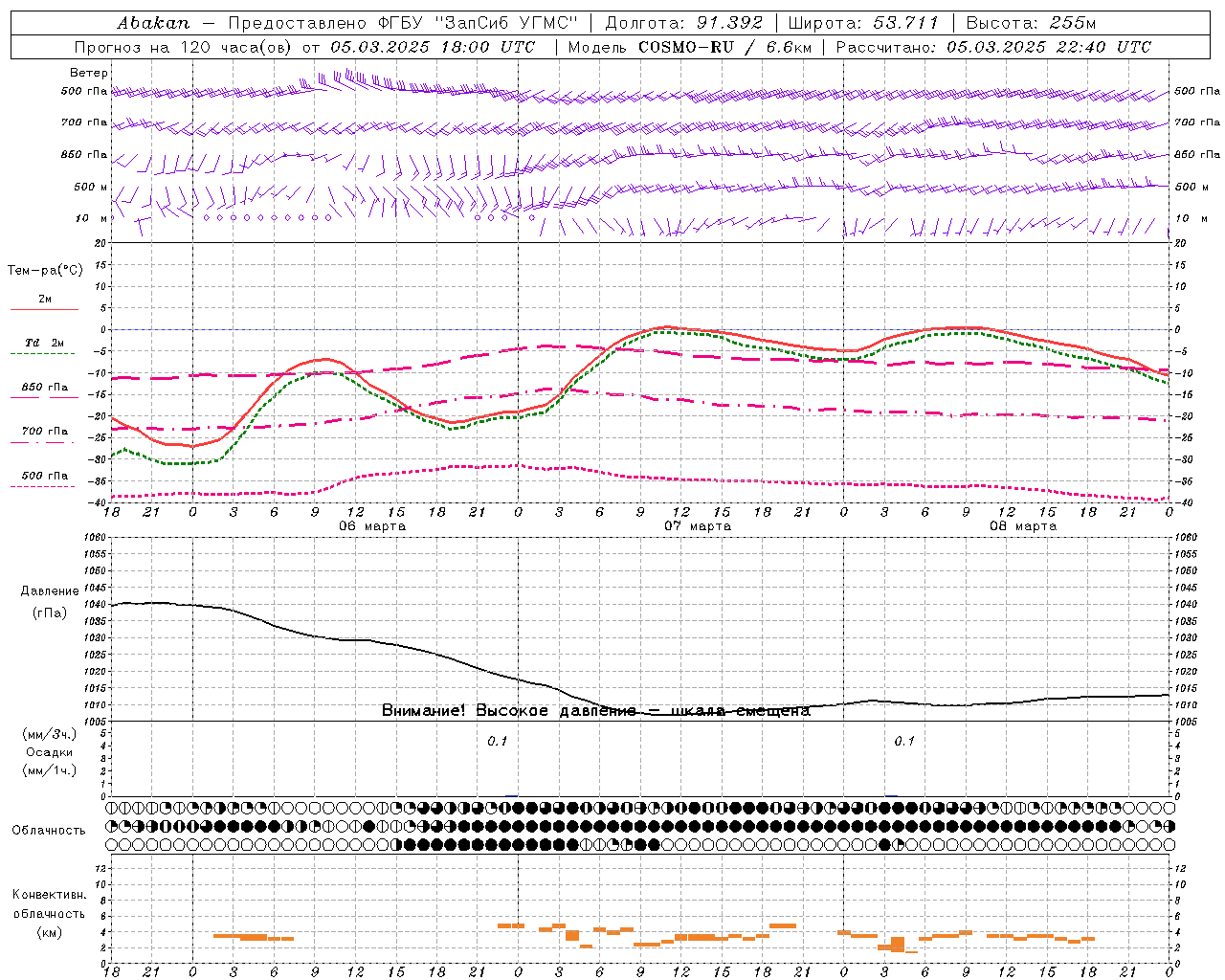Click the Осадки precipitation label

point(50,752)
